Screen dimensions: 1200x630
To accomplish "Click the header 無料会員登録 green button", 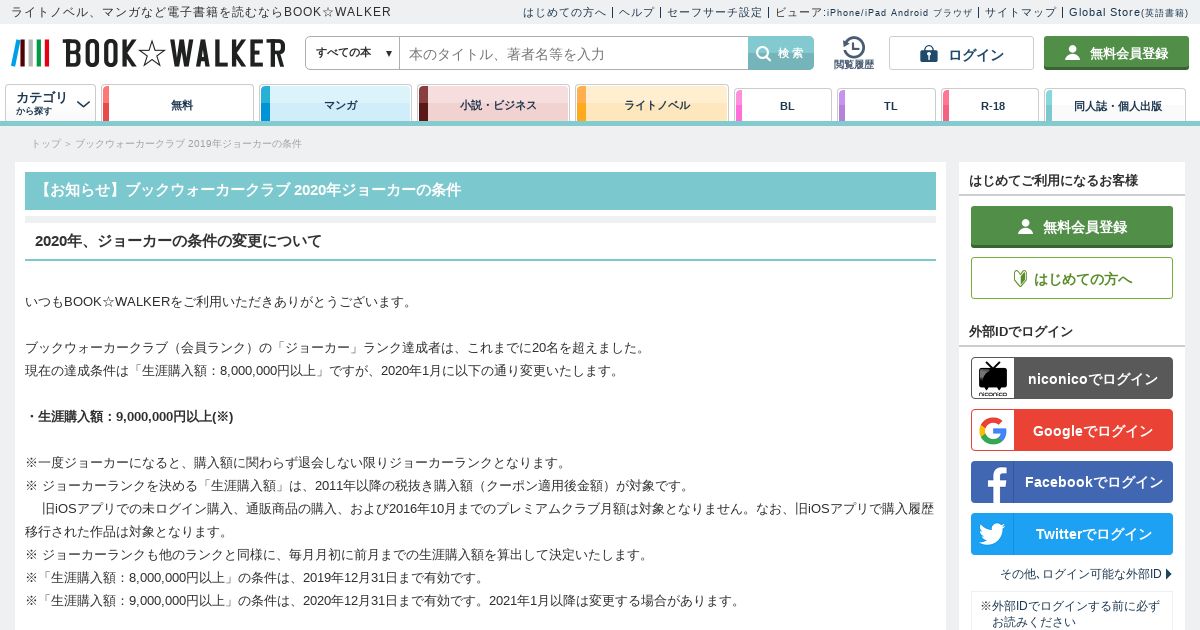I will tap(1116, 53).
